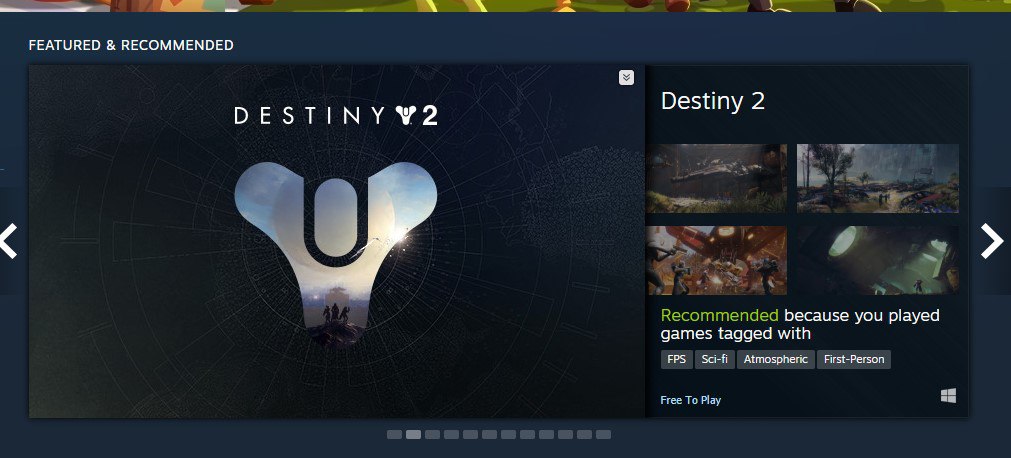The height and width of the screenshot is (458, 1011).
Task: Click the Windows platform icon
Action: click(948, 396)
